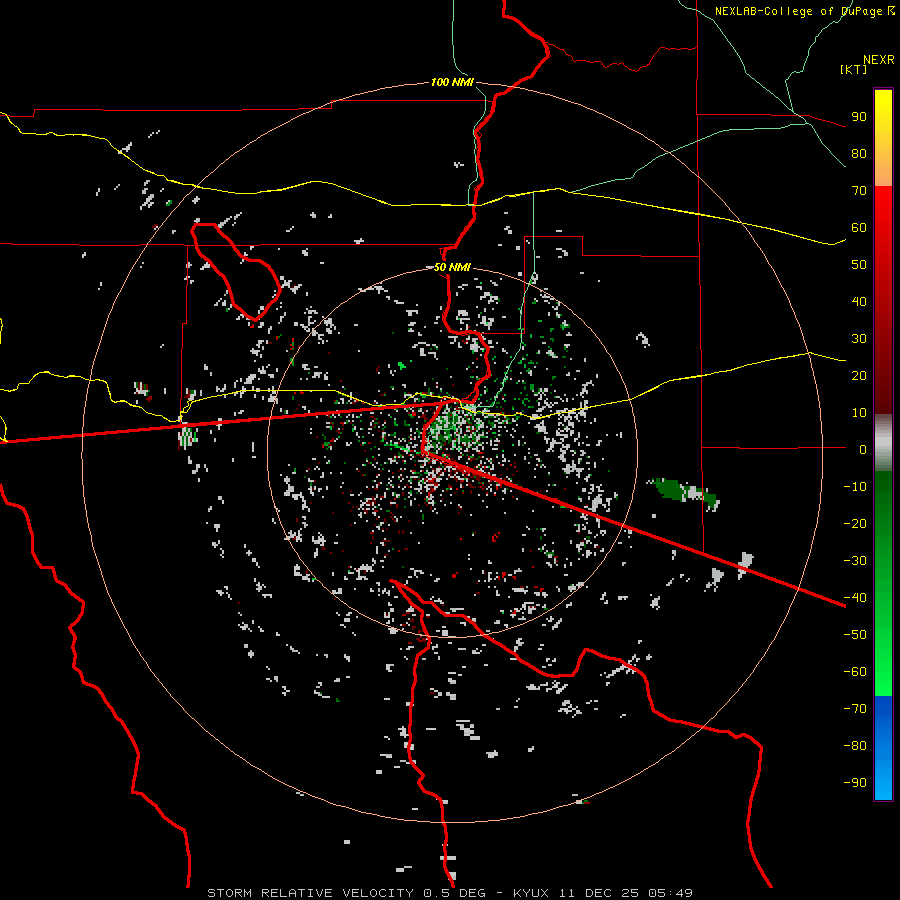Click the 50 value on velocity scale
The width and height of the screenshot is (900, 900).
pos(859,265)
